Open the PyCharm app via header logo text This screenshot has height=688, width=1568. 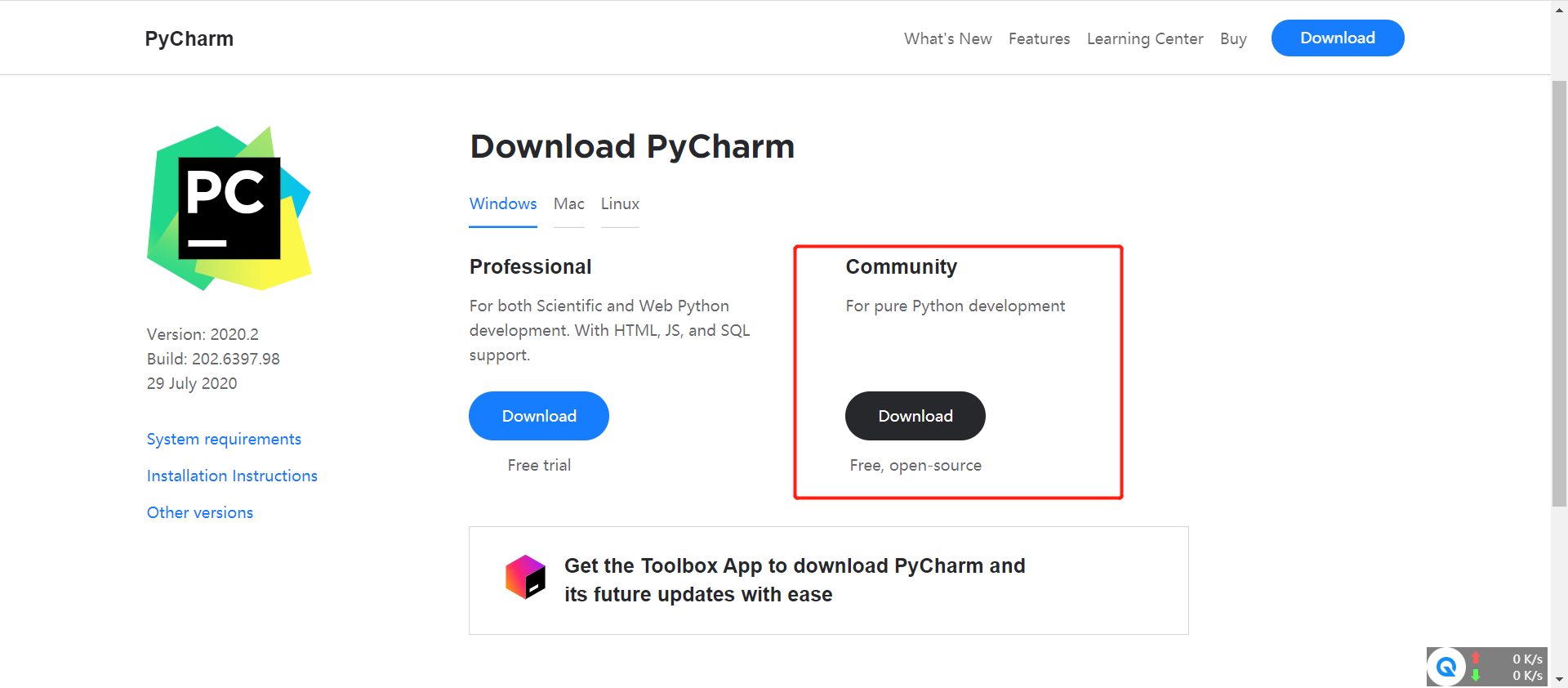[189, 38]
